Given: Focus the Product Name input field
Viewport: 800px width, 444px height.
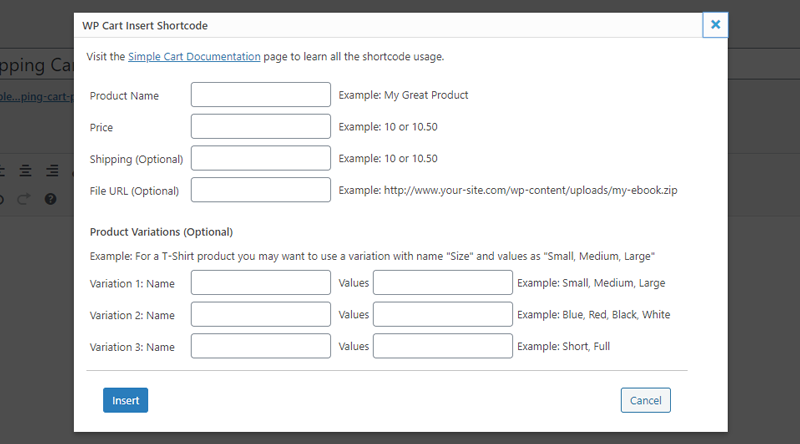Looking at the screenshot, I should (261, 94).
